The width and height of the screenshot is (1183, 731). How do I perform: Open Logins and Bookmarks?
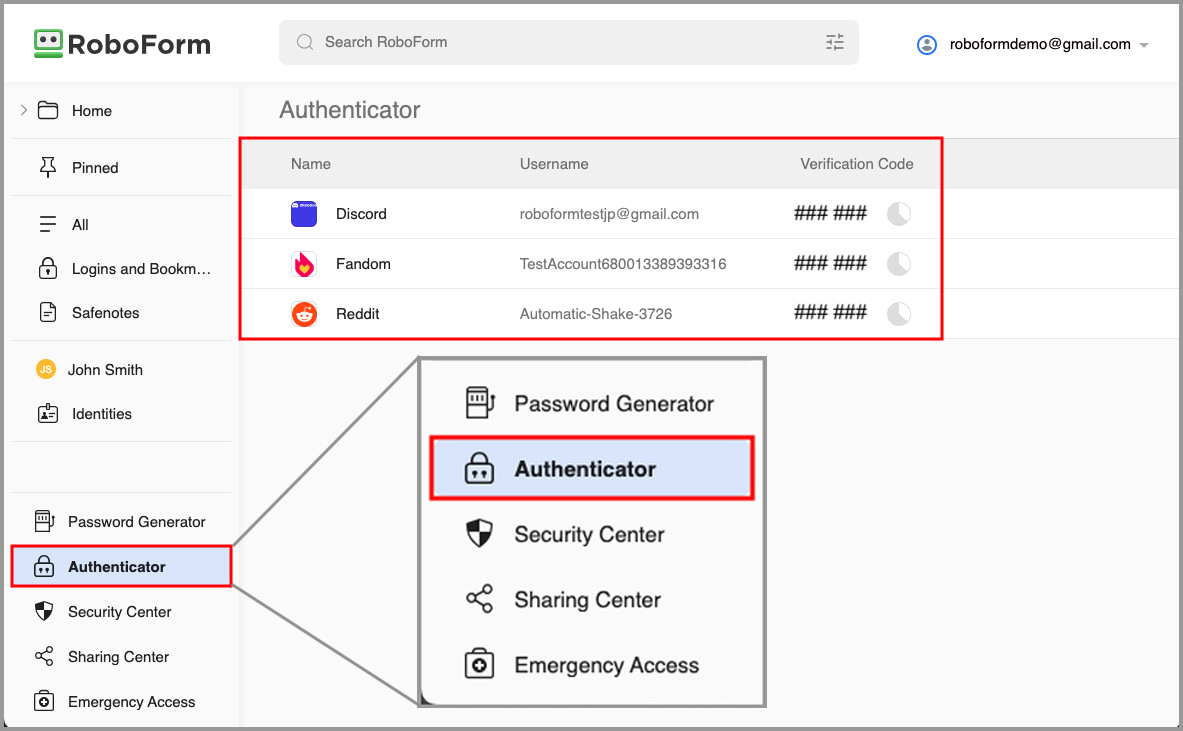tap(141, 269)
